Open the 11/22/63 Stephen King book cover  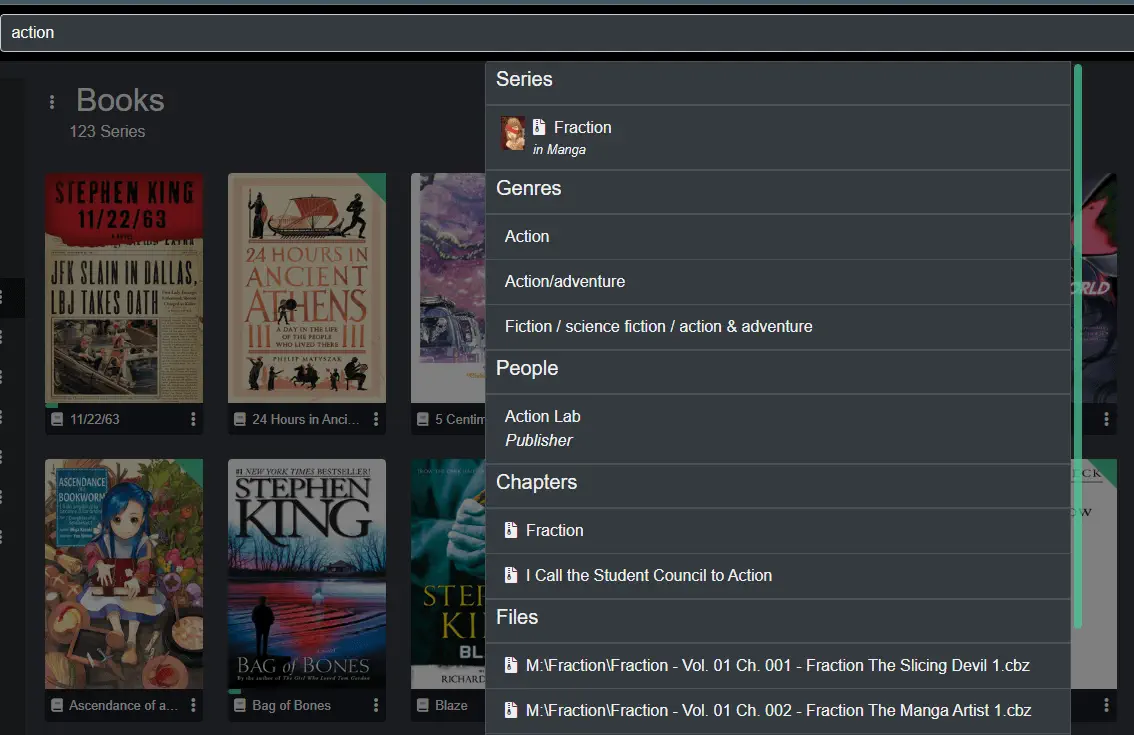[x=124, y=288]
